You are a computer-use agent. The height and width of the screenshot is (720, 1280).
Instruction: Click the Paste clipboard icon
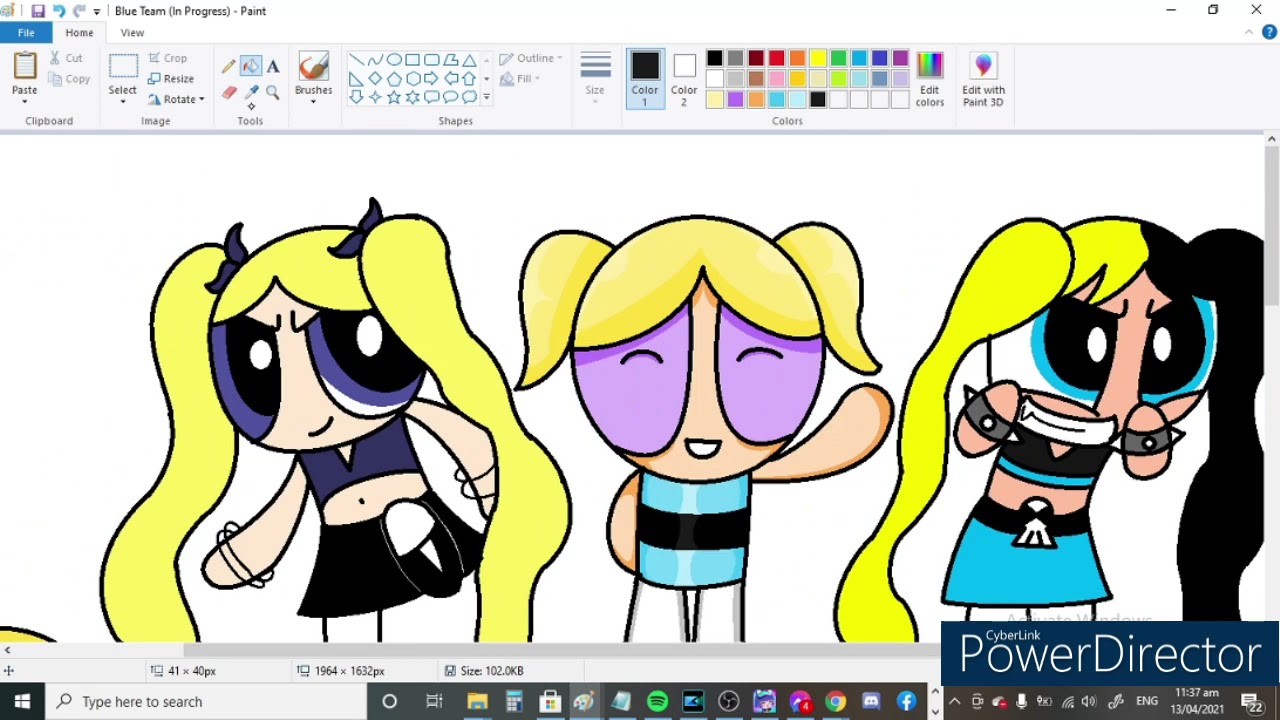[24, 65]
